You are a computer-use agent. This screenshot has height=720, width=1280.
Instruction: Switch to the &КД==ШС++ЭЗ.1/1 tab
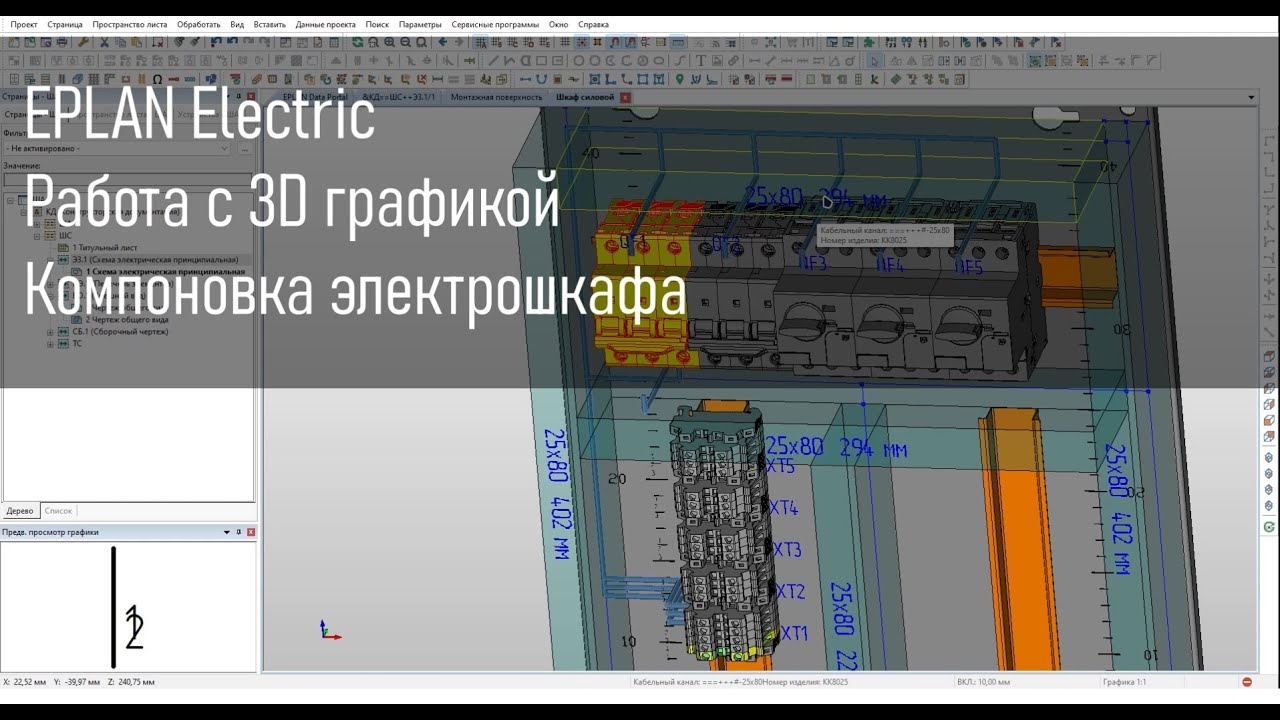[x=398, y=97]
